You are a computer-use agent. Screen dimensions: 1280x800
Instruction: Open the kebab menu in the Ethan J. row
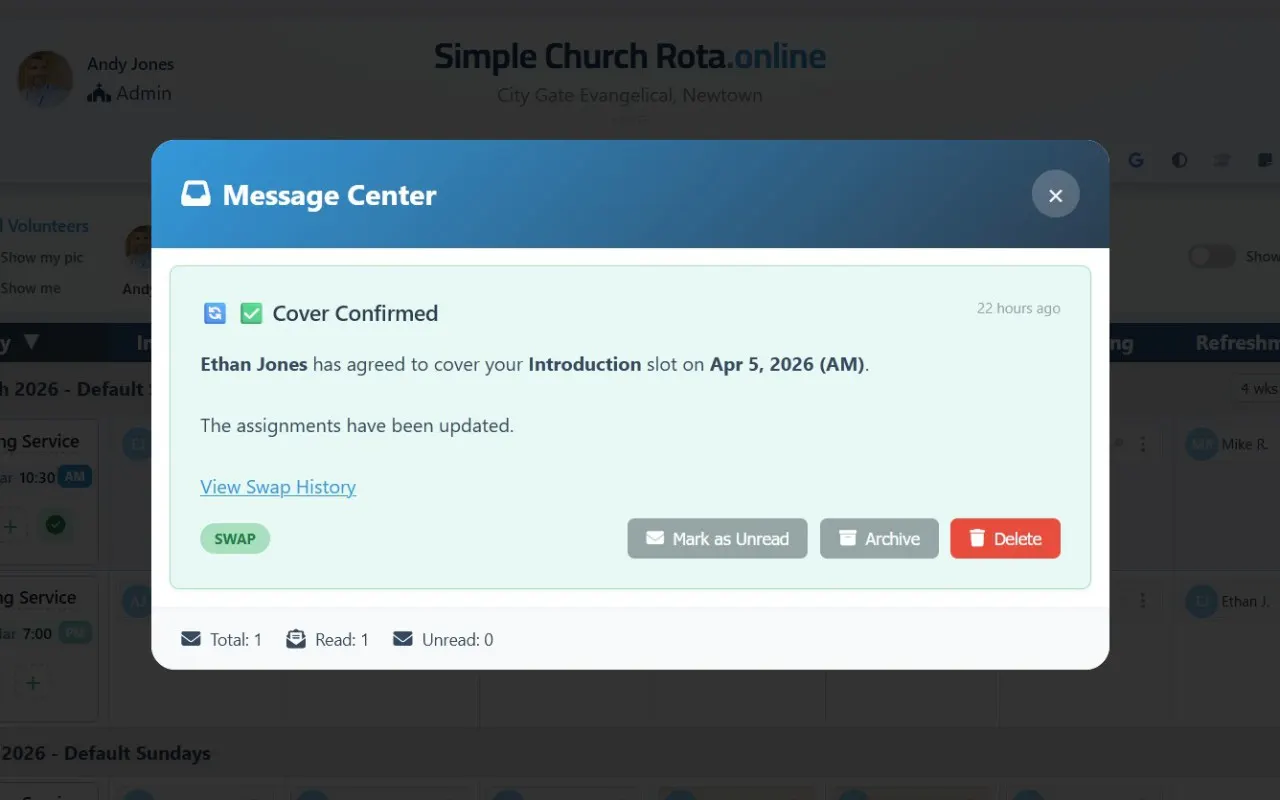click(1143, 601)
